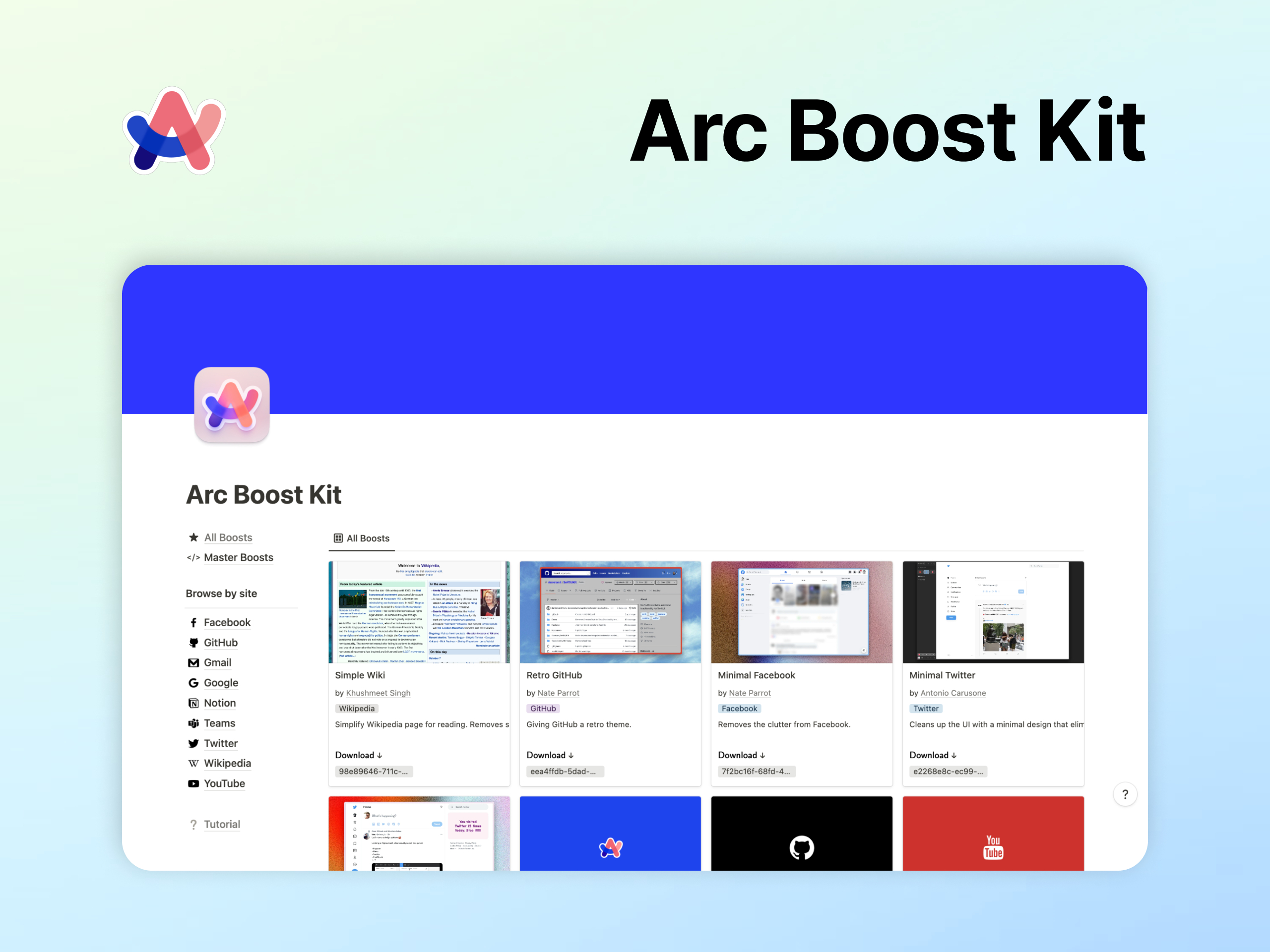Screen dimensions: 1270x952
Task: Browse boosts for YouTube
Action: [225, 784]
